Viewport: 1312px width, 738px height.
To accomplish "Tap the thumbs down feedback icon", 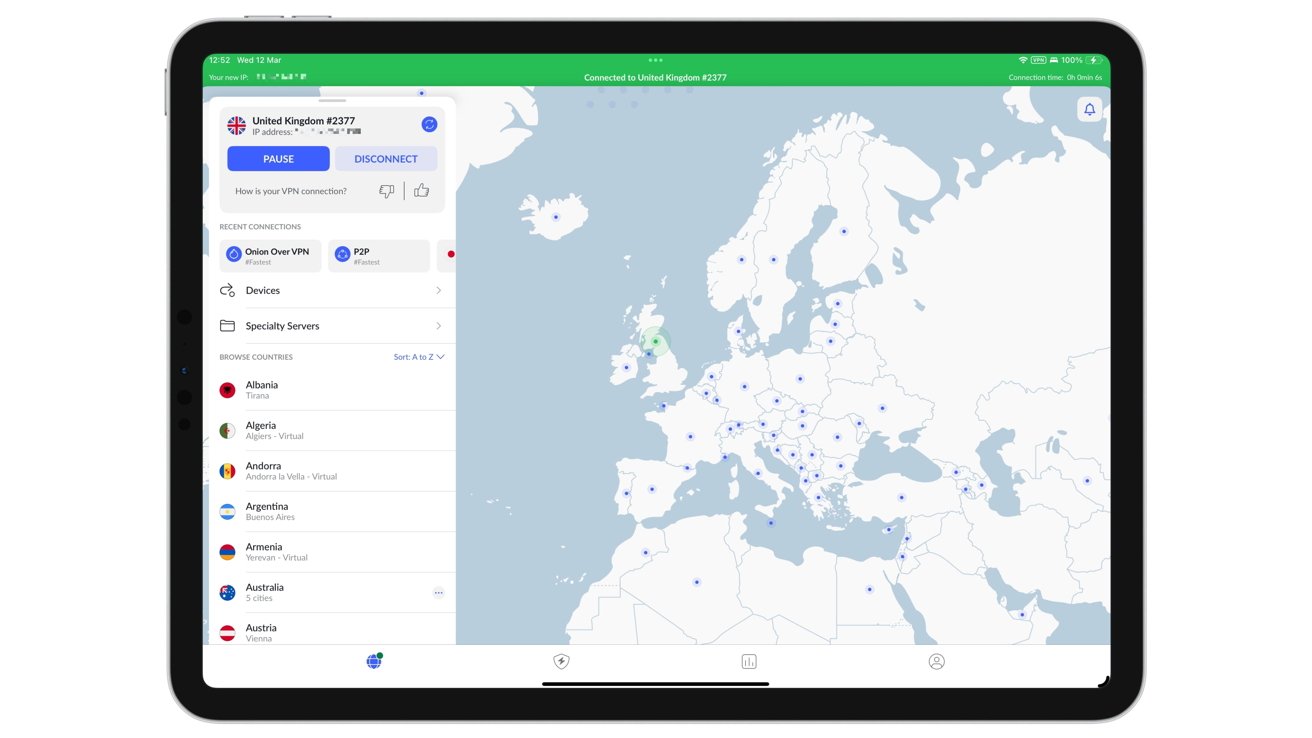I will coord(387,191).
